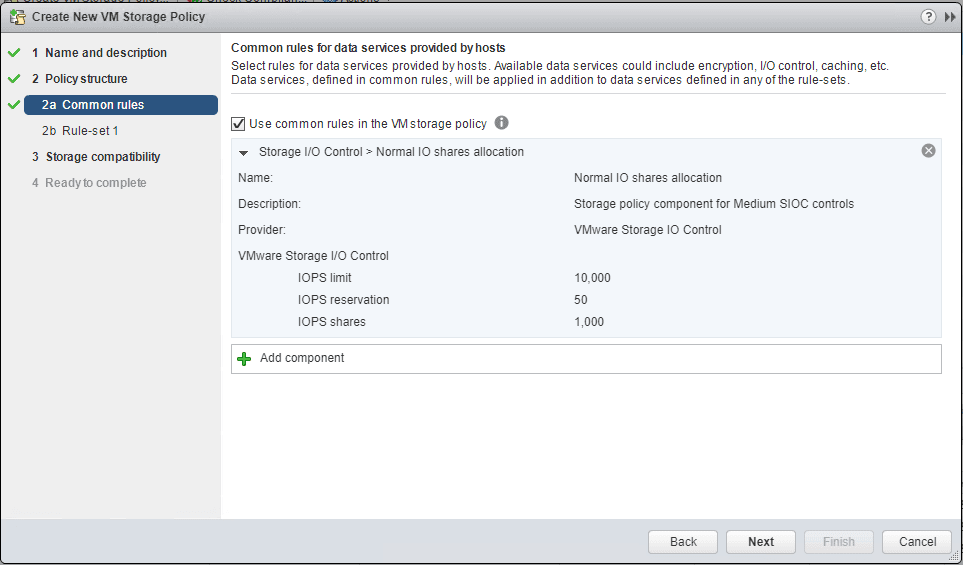
Task: Remove the Storage I/O Control component
Action: [x=928, y=151]
